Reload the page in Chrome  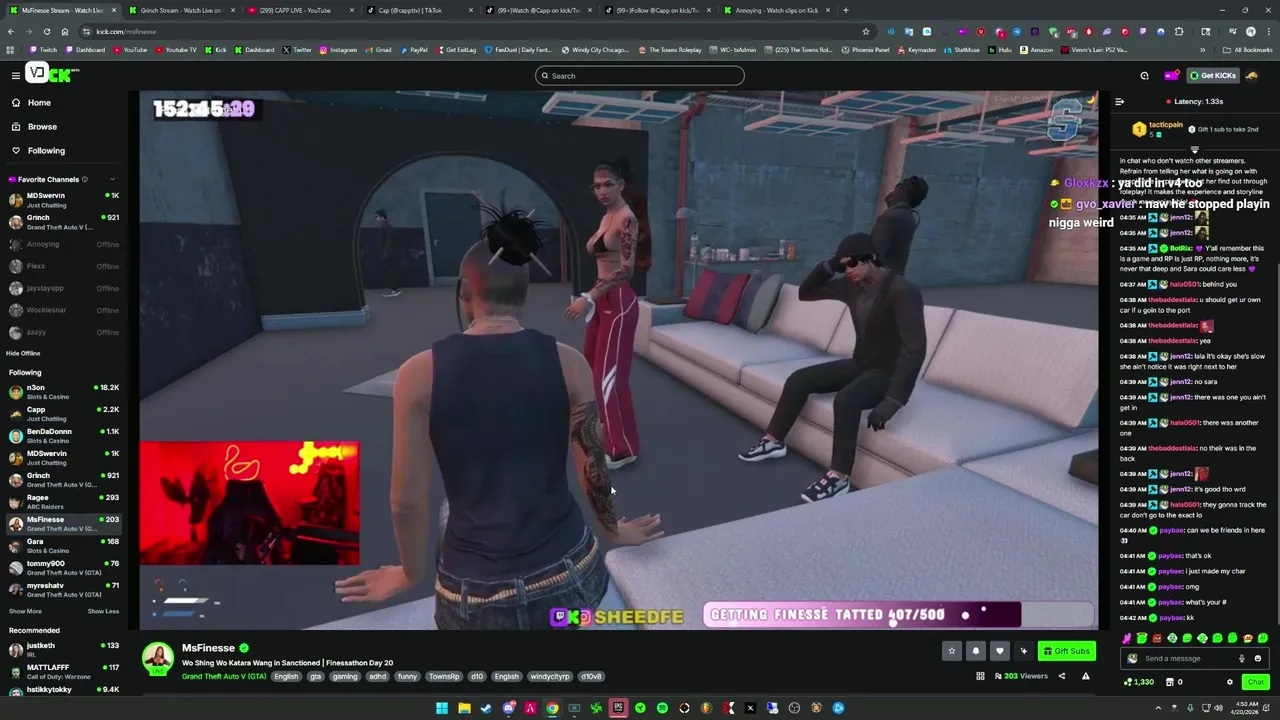[x=46, y=31]
